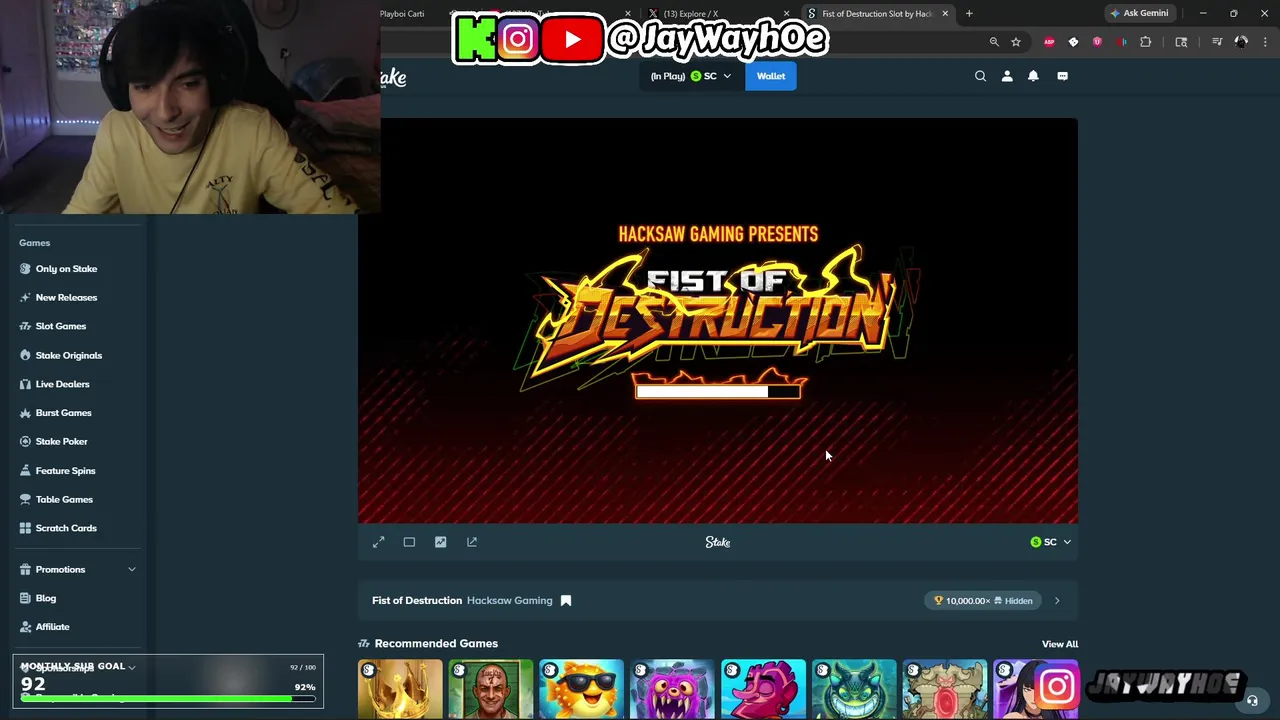
Task: Open the notifications bell
Action: point(1033,76)
